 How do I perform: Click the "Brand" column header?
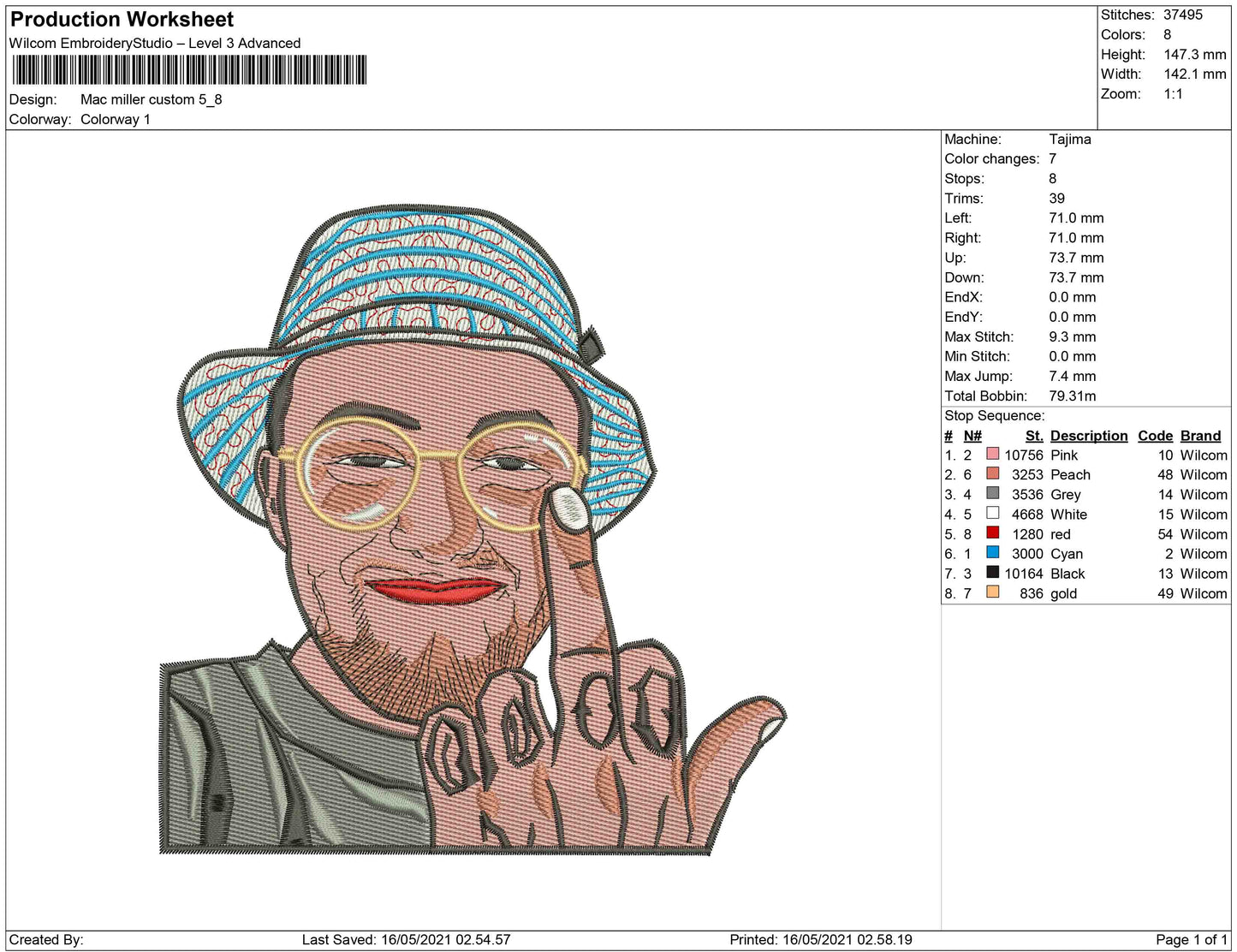click(x=1201, y=435)
